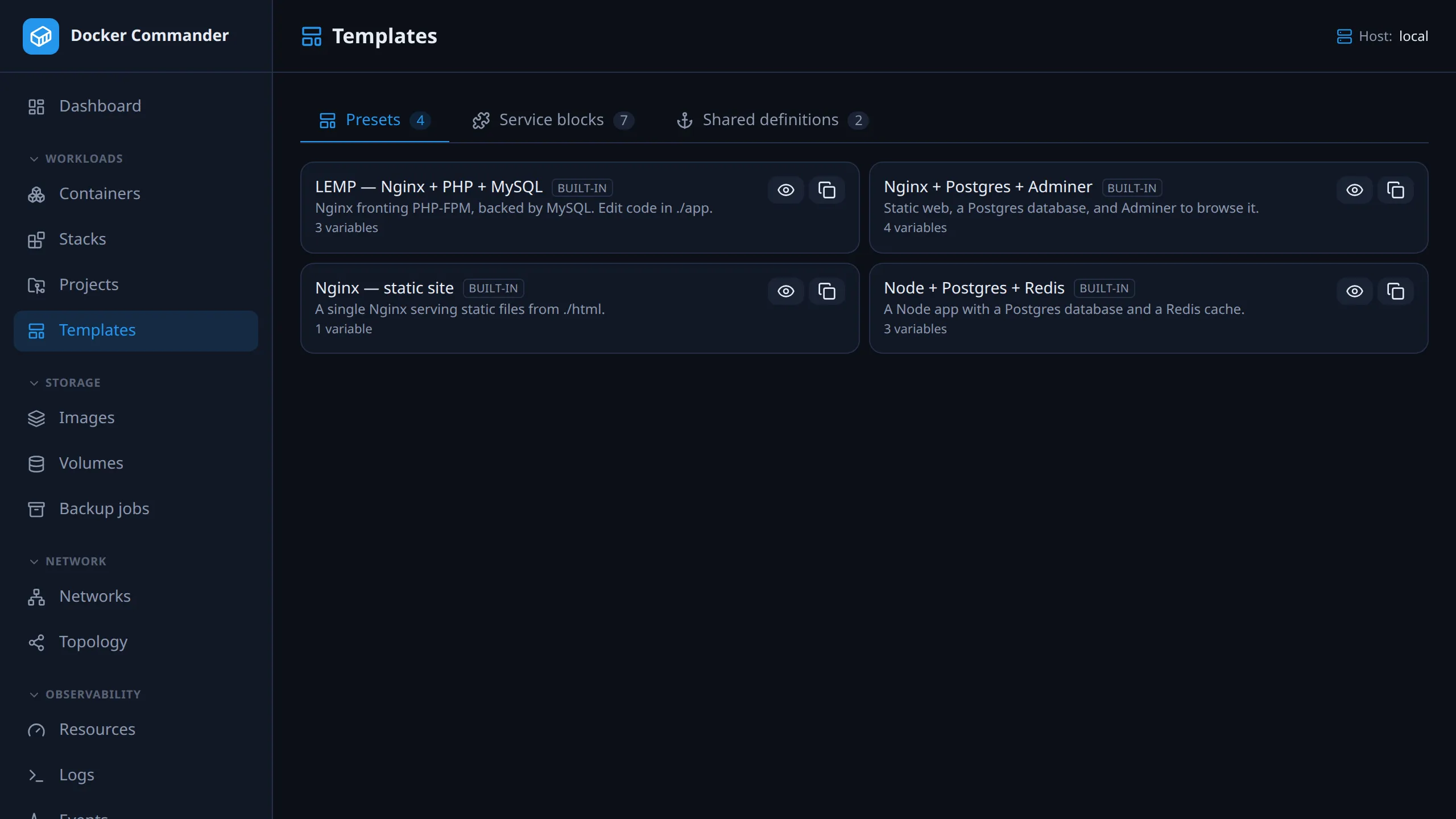Preview the Nginx + Postgres + Adminer preset
The height and width of the screenshot is (819, 1456).
1354,190
